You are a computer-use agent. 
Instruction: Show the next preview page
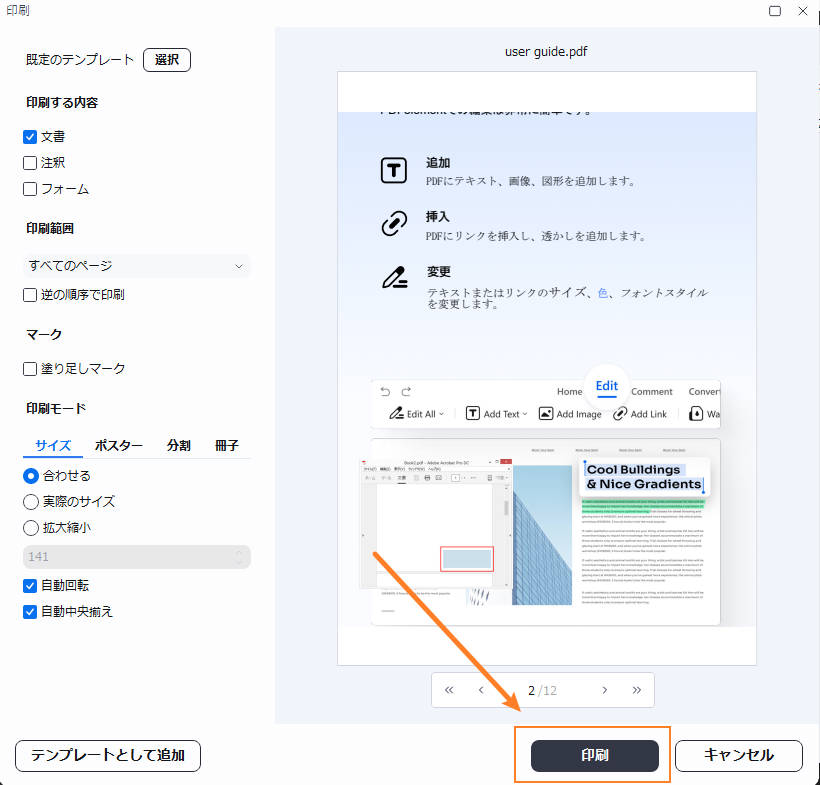point(604,690)
